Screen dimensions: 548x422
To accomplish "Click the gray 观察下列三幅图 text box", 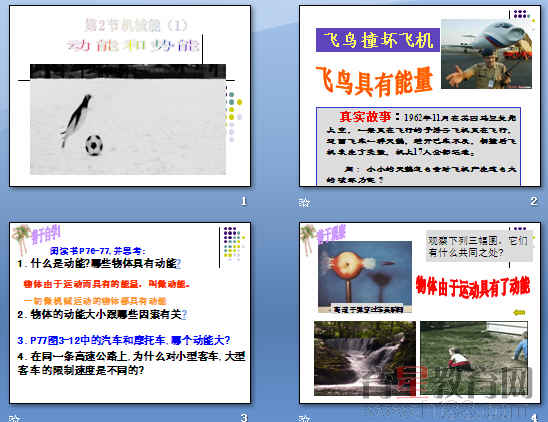I will (x=479, y=246).
